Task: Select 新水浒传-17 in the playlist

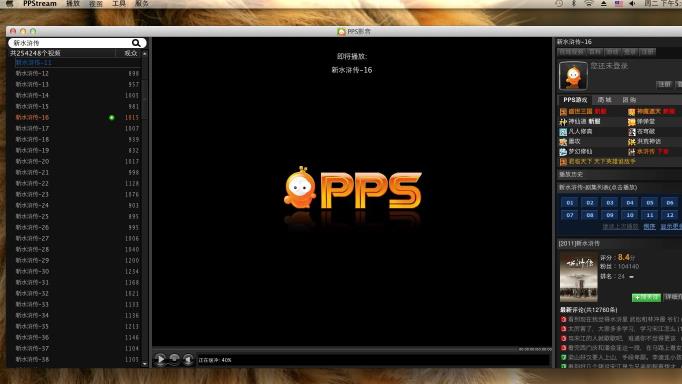Action: point(77,128)
